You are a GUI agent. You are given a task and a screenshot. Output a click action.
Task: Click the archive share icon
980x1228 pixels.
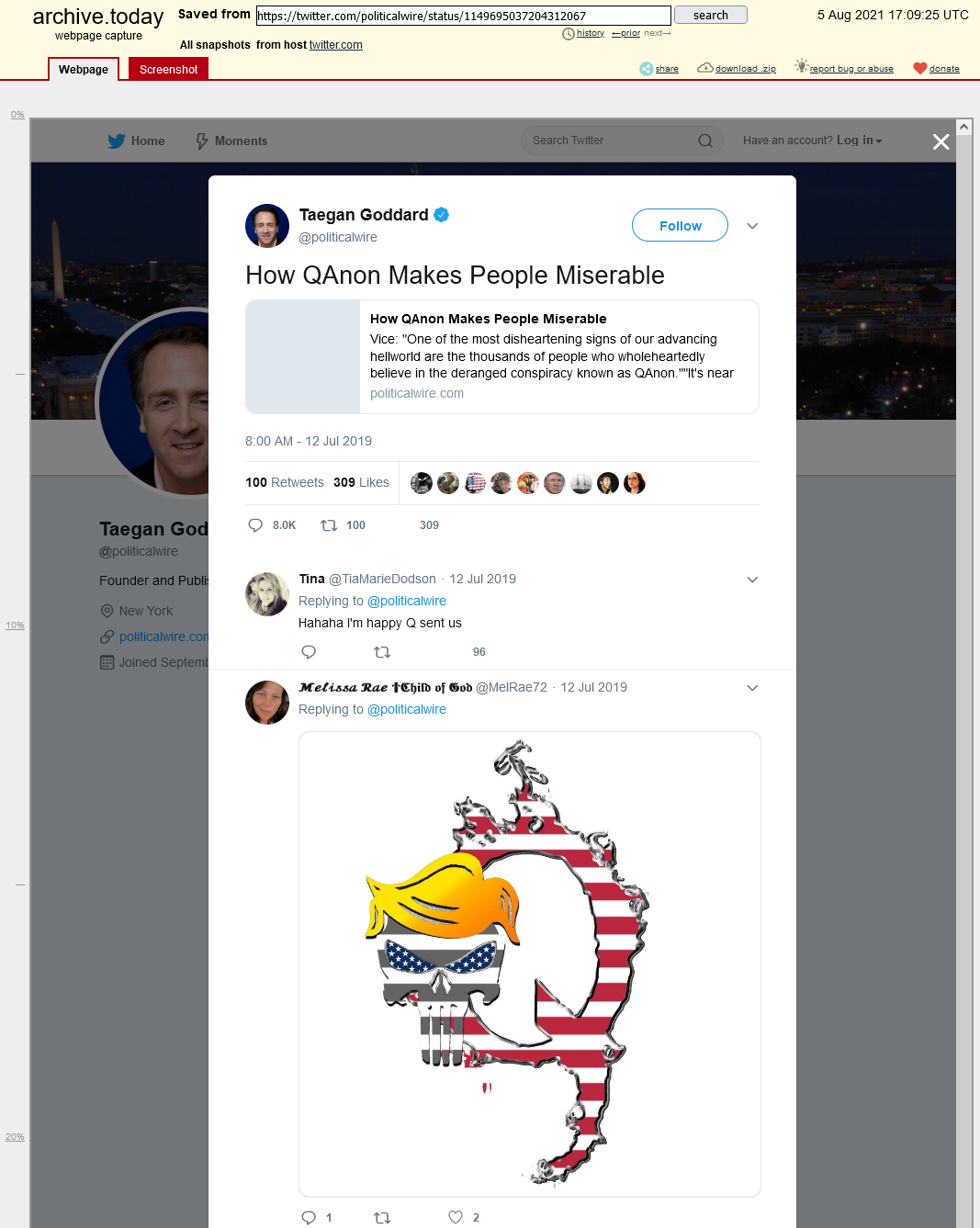(x=646, y=69)
